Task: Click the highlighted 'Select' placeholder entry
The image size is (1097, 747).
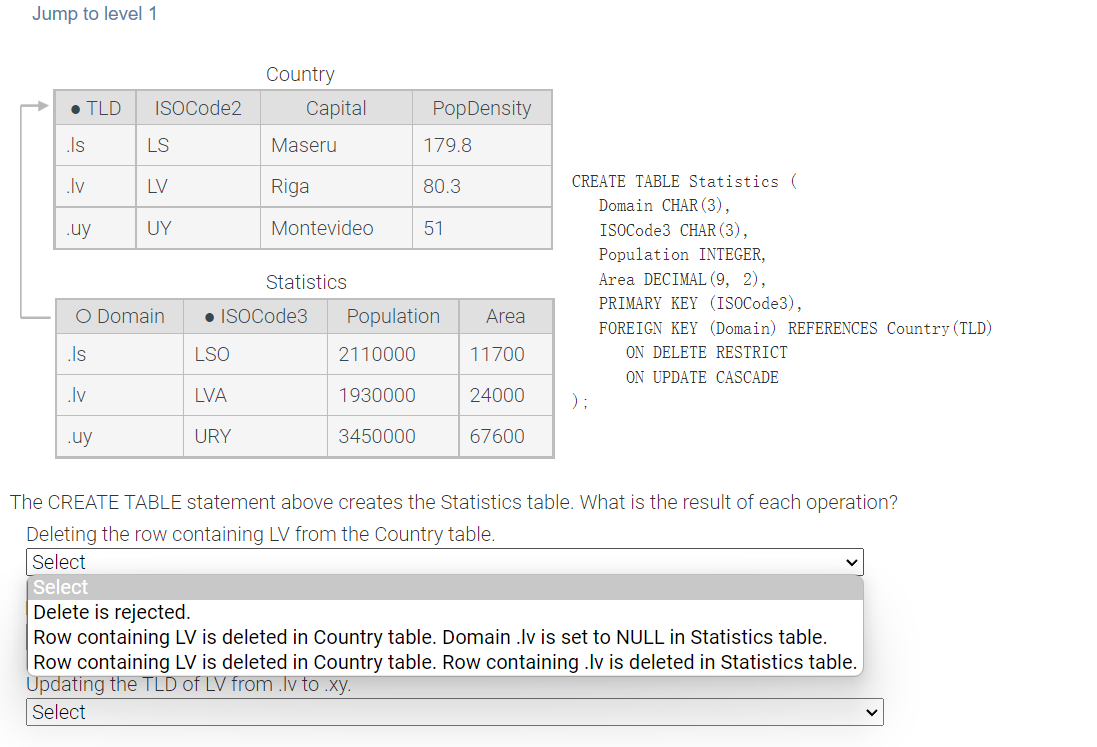Action: (x=60, y=587)
